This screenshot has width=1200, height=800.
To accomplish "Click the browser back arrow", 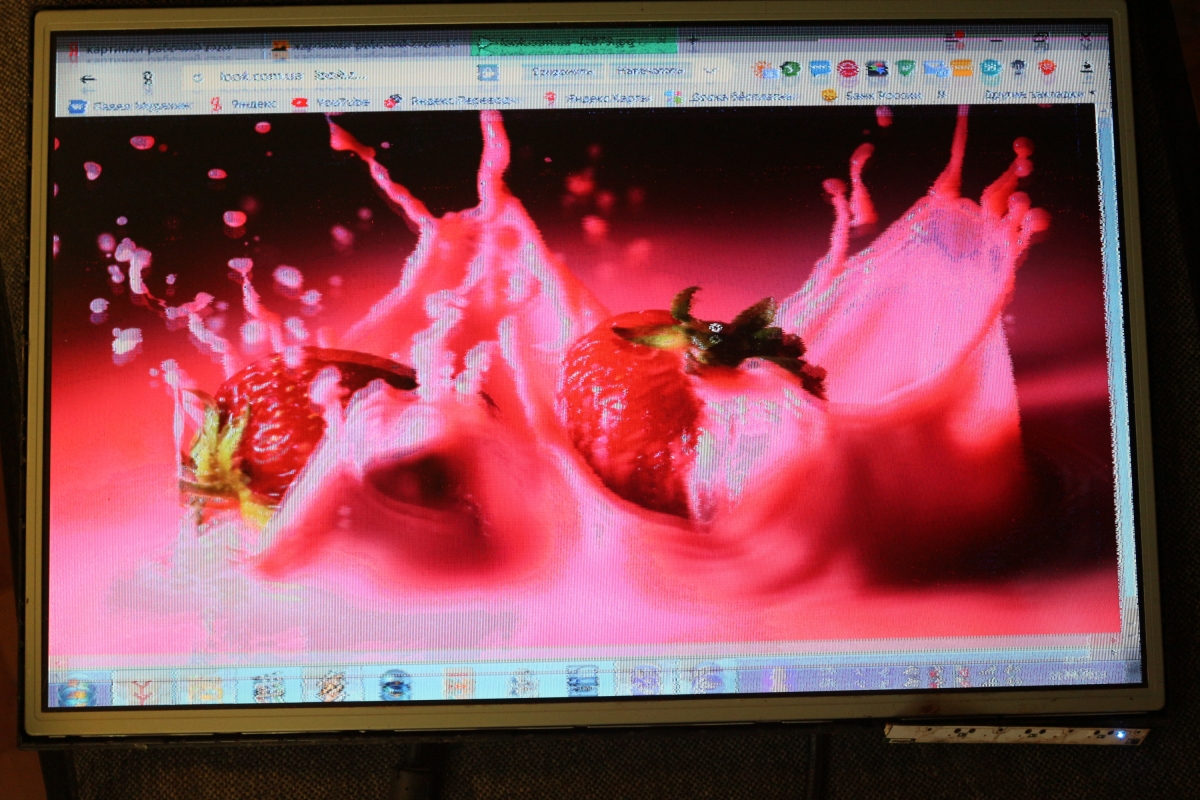I will (88, 79).
